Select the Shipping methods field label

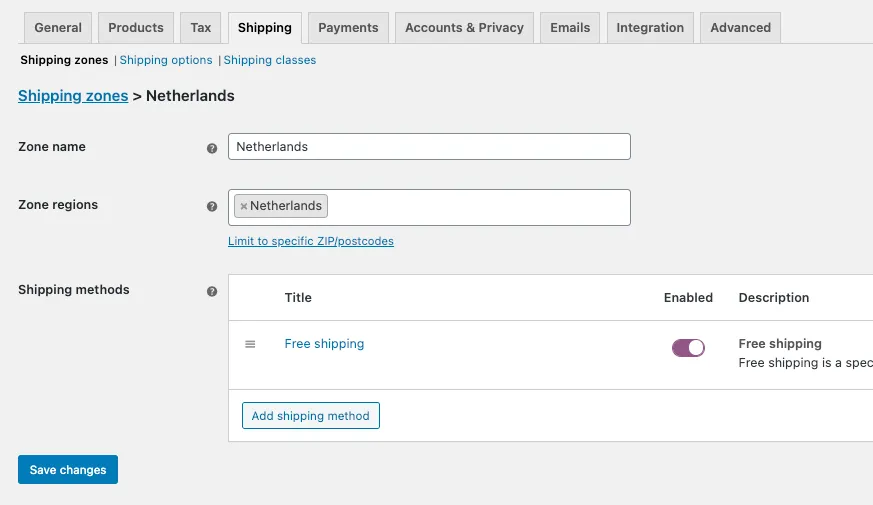tap(73, 290)
